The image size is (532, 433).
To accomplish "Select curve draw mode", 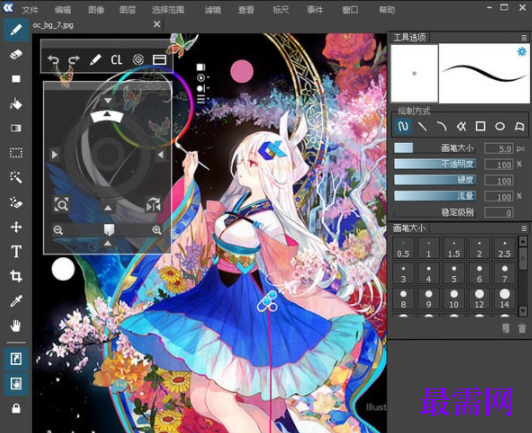I will 441,127.
